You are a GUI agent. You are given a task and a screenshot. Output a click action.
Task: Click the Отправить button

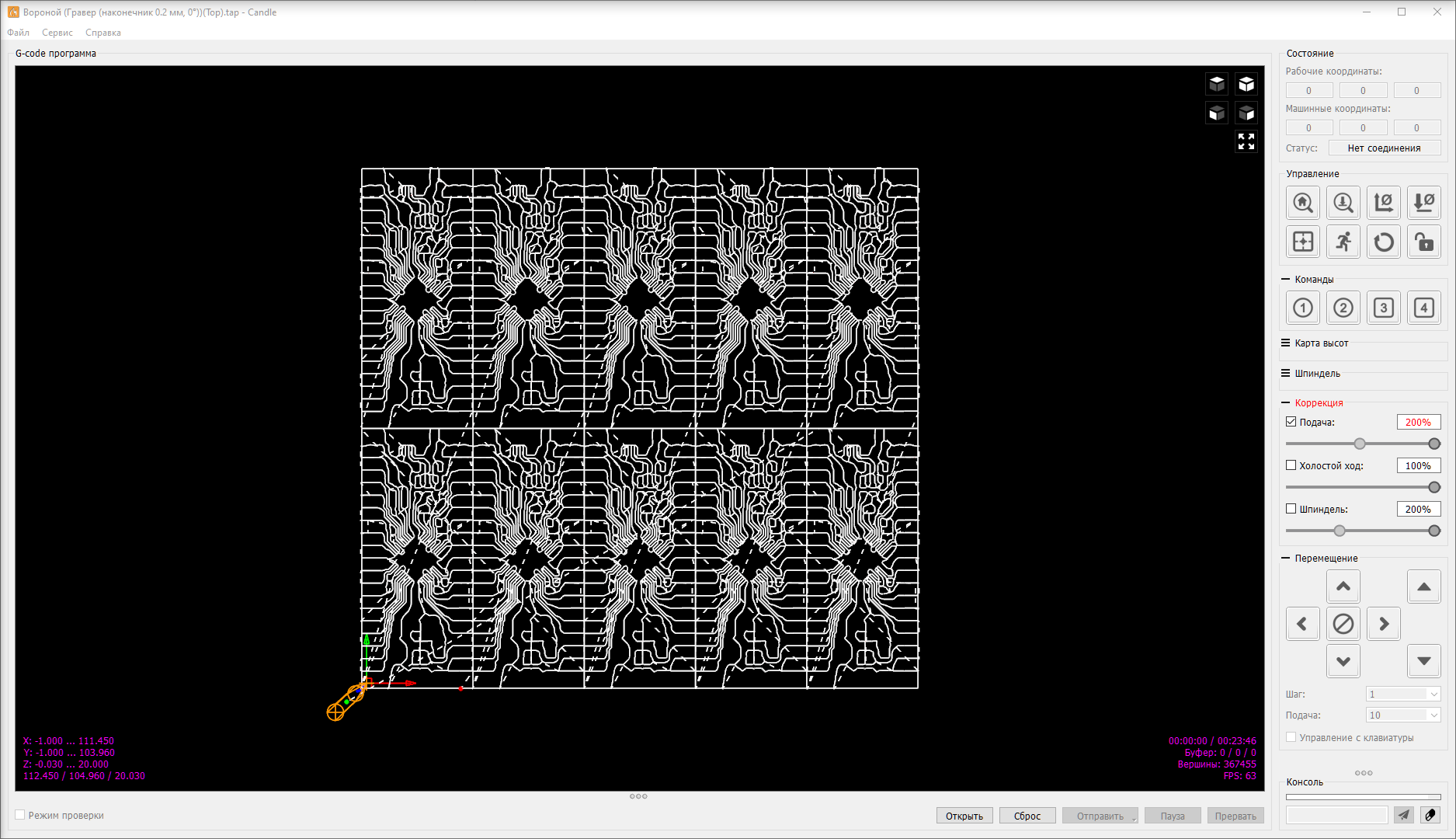(1100, 816)
